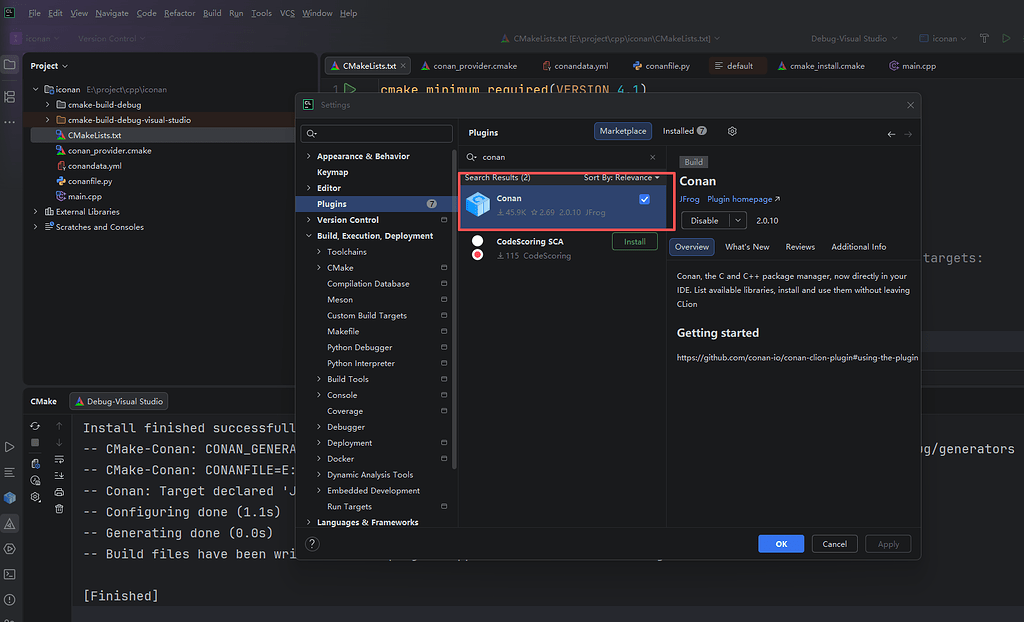Click the run gutter icon on line 1
Image resolution: width=1024 pixels, height=622 pixels.
(x=351, y=88)
